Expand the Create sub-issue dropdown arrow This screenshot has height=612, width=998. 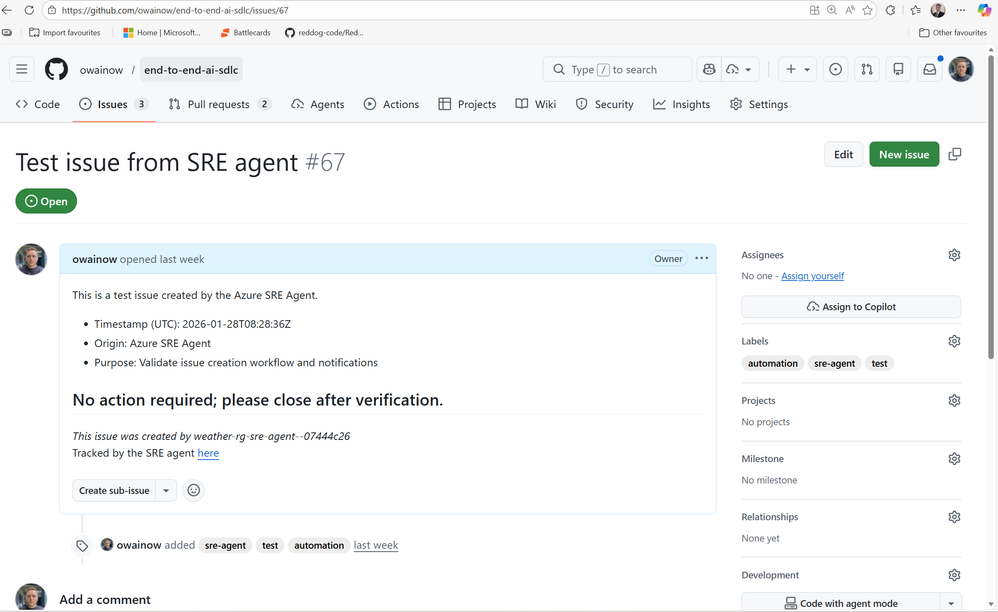pos(166,490)
